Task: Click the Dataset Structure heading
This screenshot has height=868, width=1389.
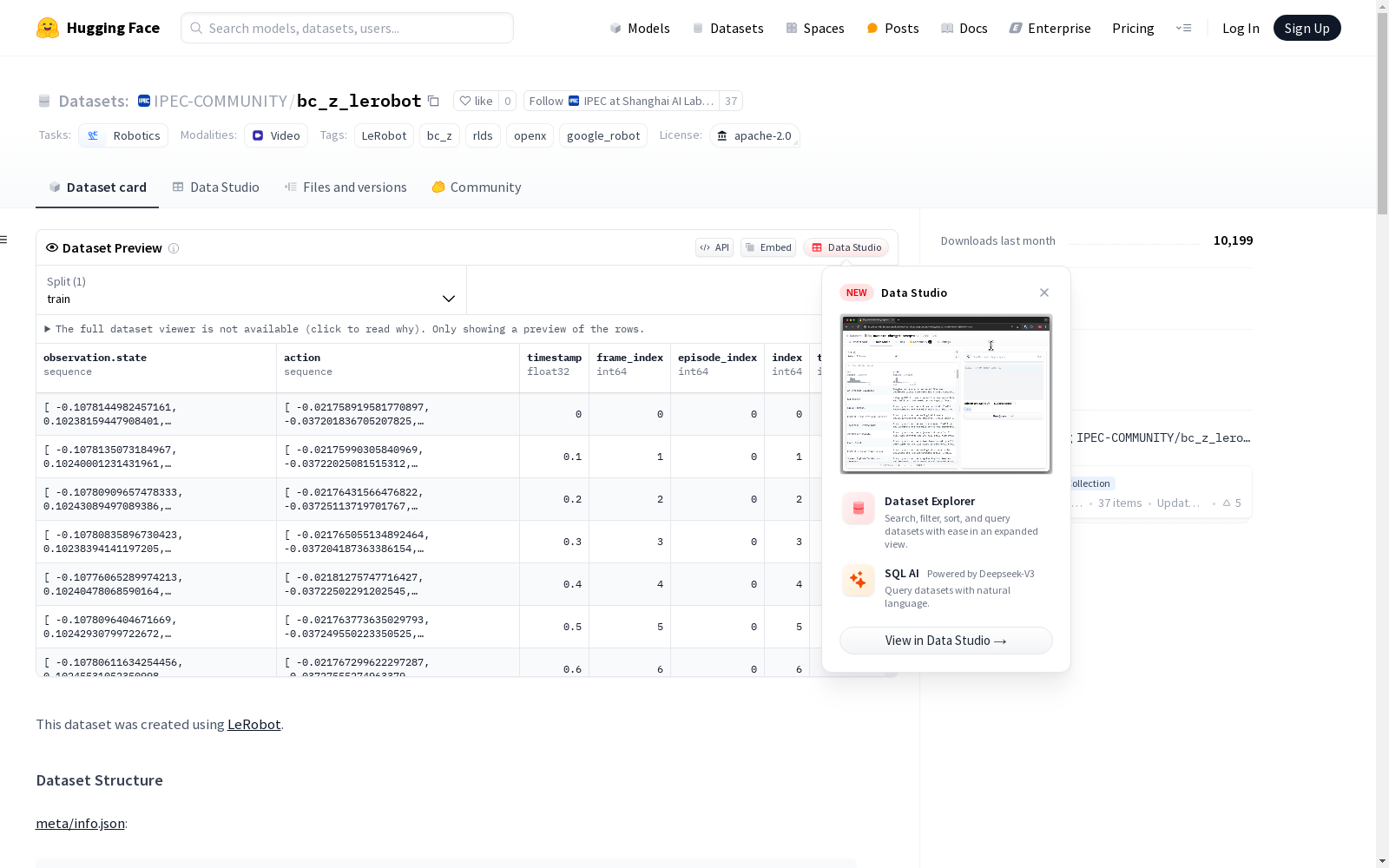Action: pos(100,780)
